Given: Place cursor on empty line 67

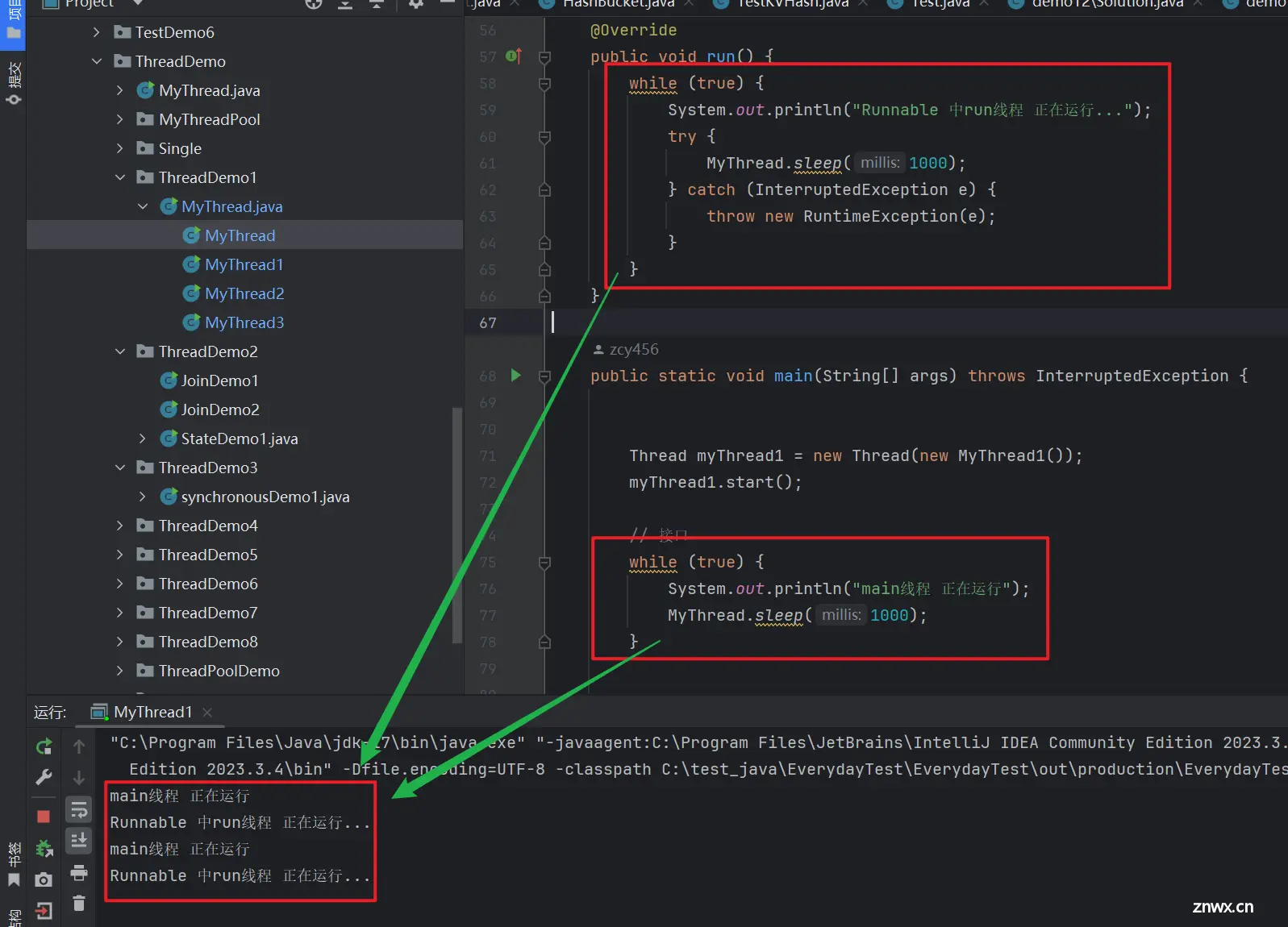Looking at the screenshot, I should [915, 322].
